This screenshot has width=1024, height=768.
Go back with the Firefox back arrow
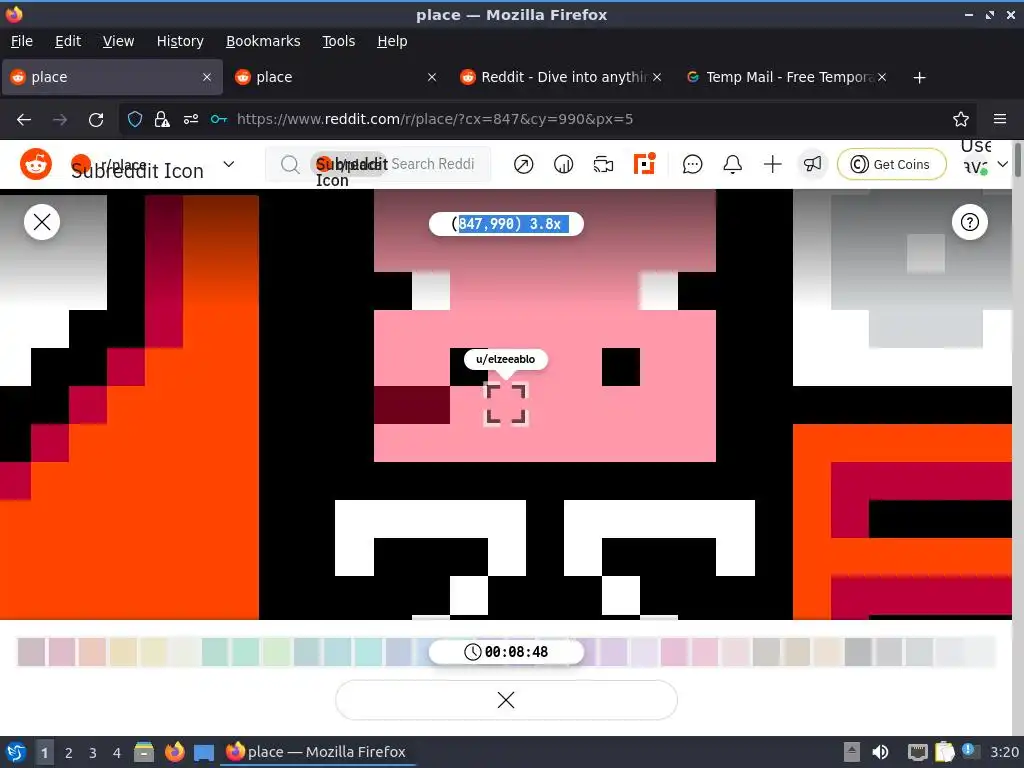[24, 120]
